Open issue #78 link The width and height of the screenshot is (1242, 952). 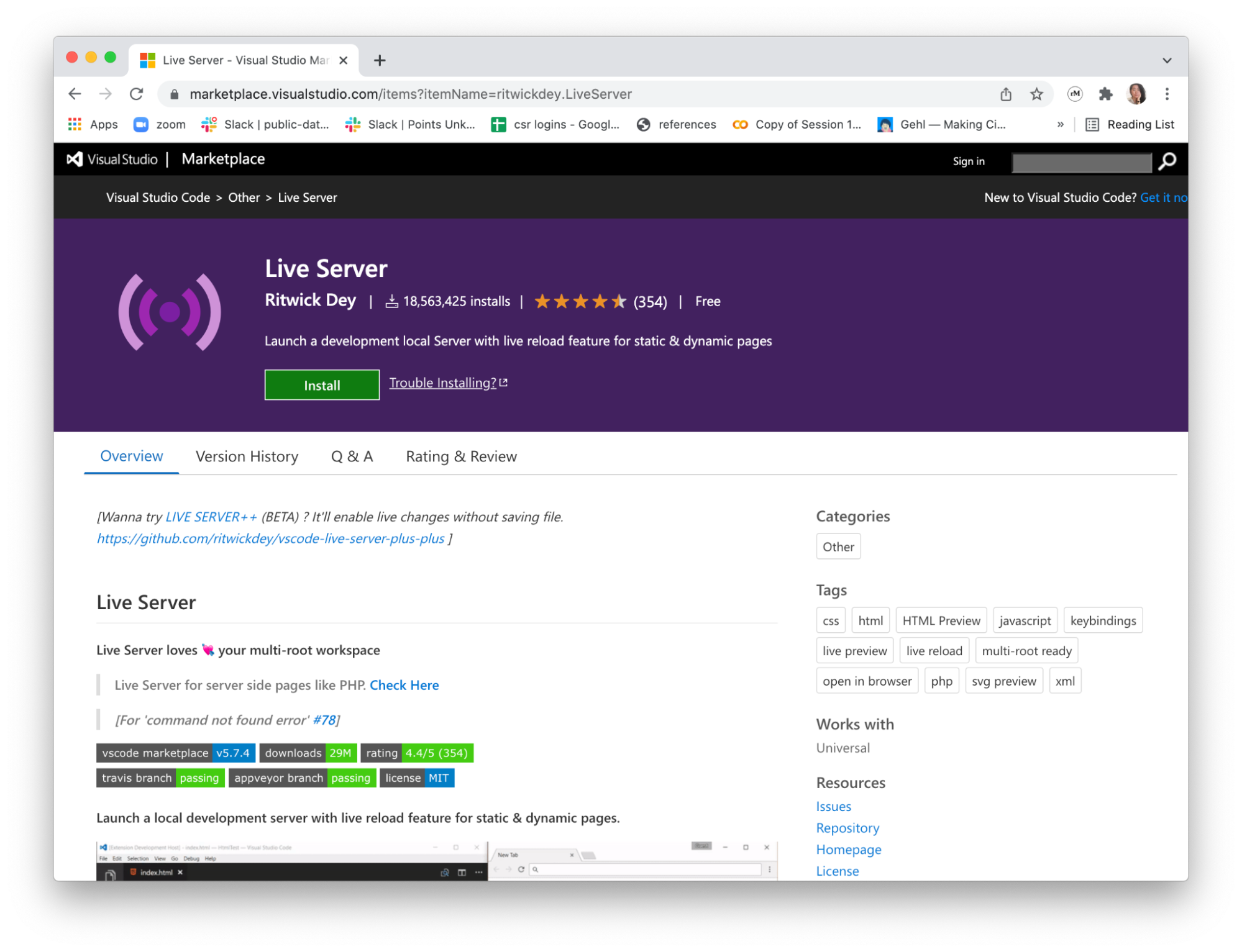[324, 720]
